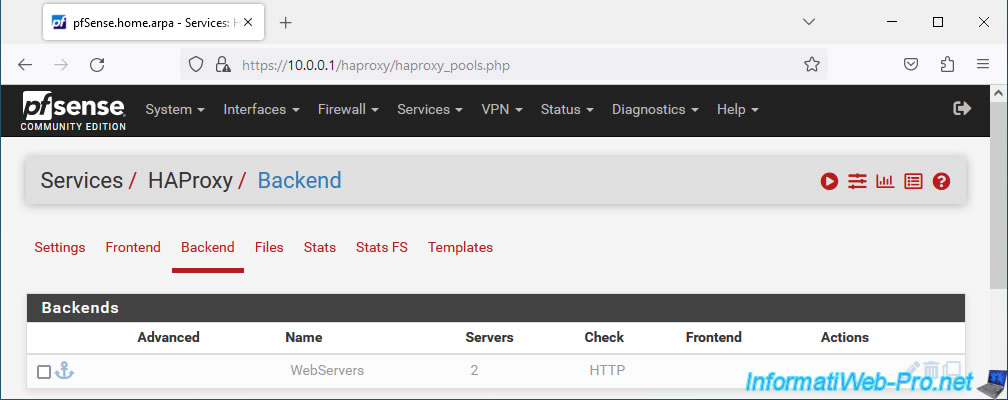Screen dimensions: 1008x400
Task: Open the status bar-chart icon
Action: (885, 181)
